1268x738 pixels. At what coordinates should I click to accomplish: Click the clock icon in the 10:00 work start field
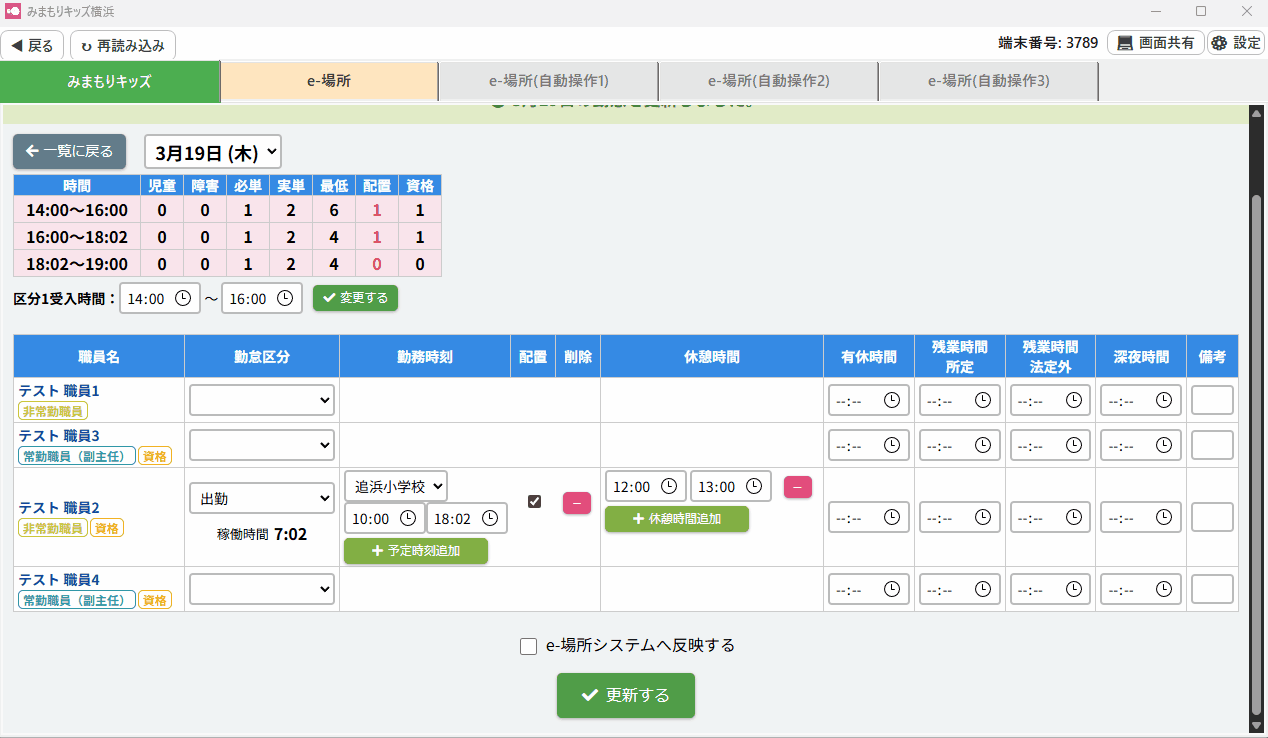coord(408,518)
